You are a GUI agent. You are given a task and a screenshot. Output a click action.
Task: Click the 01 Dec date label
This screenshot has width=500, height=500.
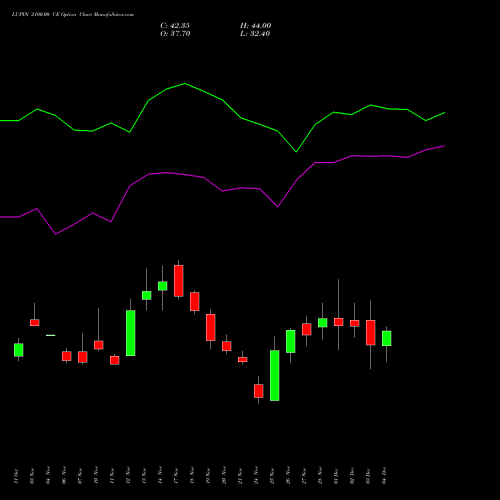point(336,476)
